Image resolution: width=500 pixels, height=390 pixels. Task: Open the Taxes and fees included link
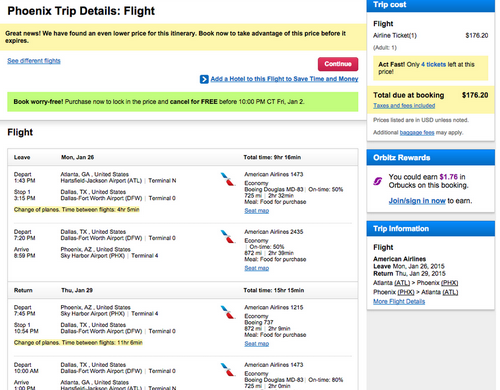(404, 106)
